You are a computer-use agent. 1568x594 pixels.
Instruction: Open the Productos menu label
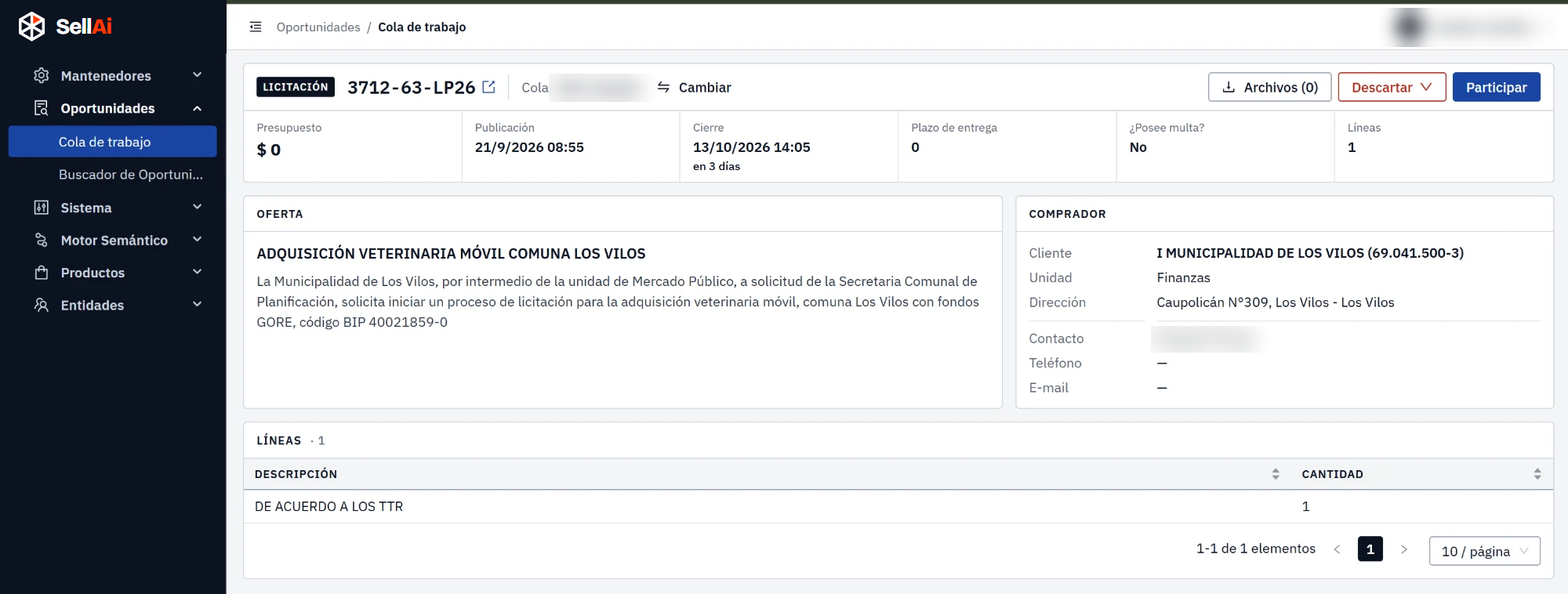(x=93, y=273)
